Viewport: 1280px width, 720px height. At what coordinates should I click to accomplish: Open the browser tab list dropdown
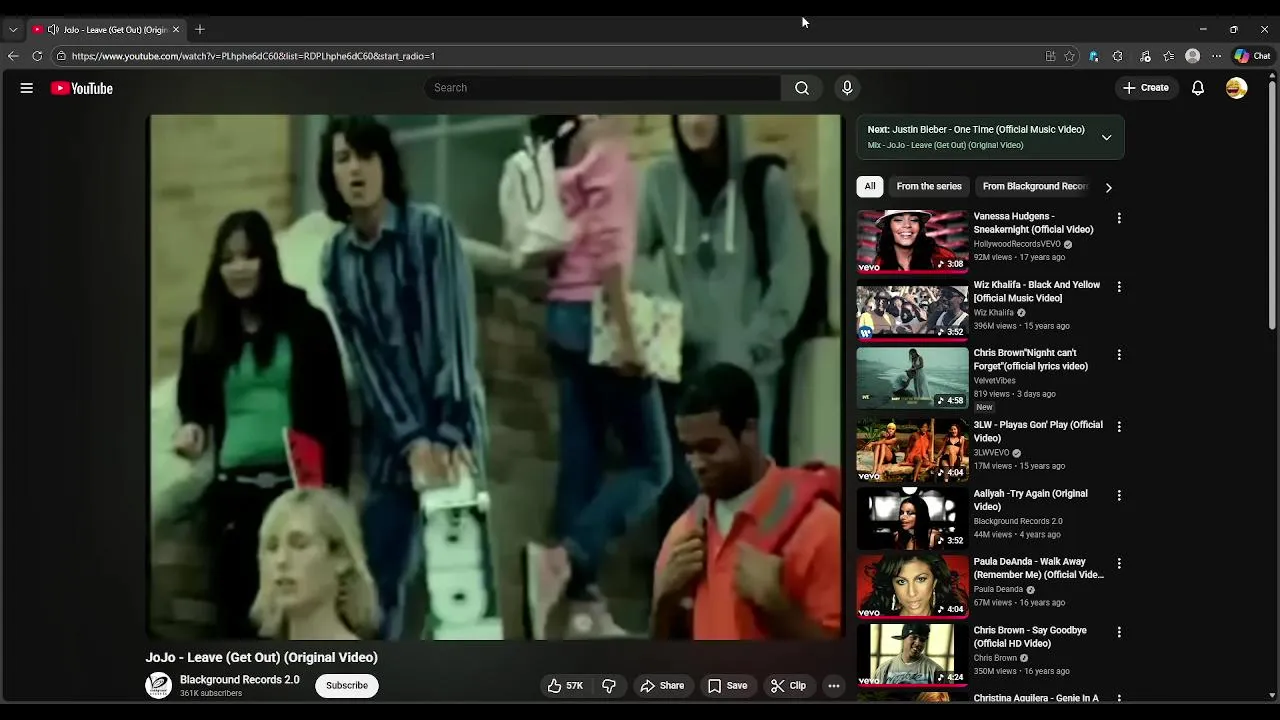pyautogui.click(x=13, y=30)
